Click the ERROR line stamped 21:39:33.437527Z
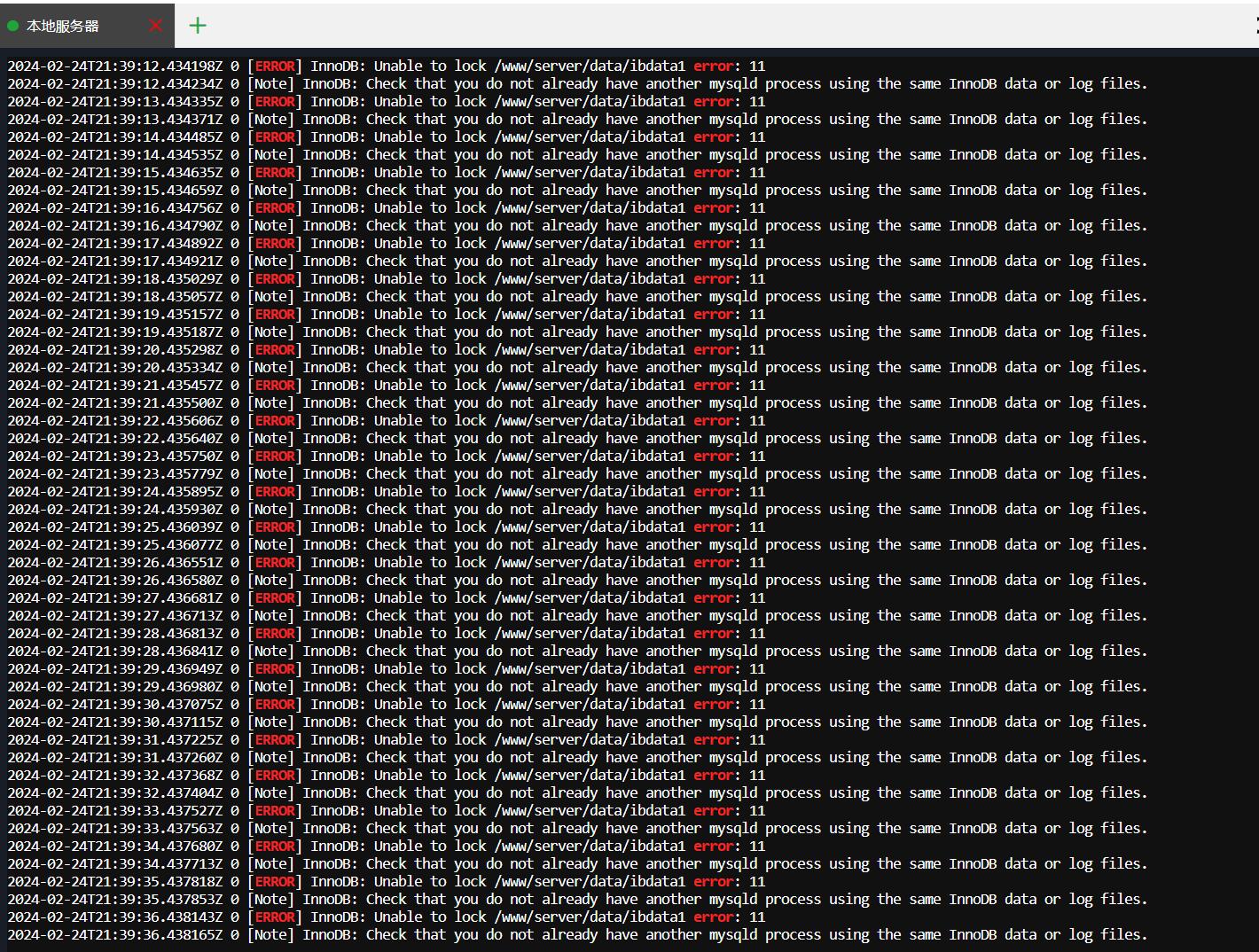1259x952 pixels. (x=387, y=810)
